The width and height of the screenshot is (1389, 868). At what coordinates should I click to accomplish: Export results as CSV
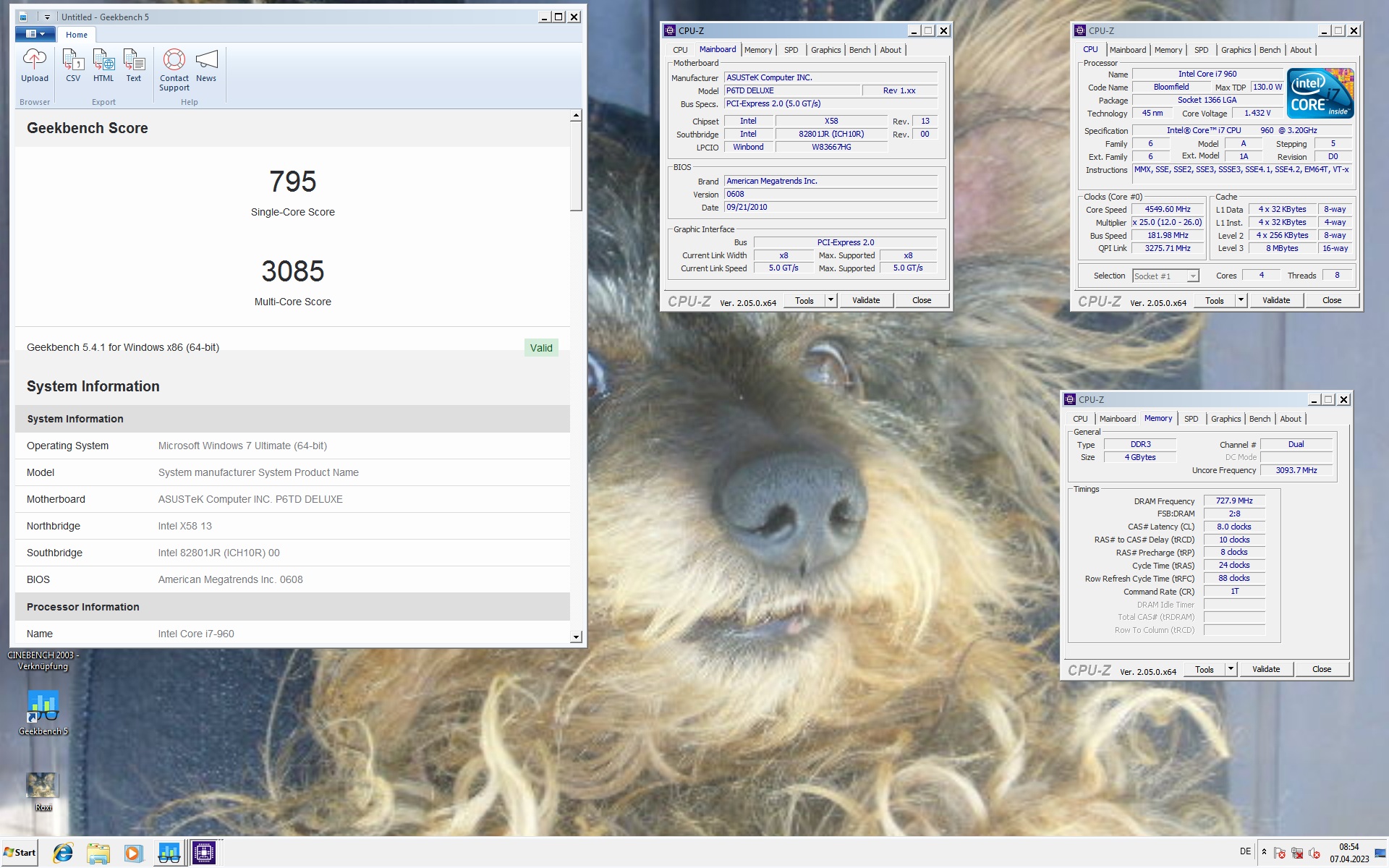(73, 66)
